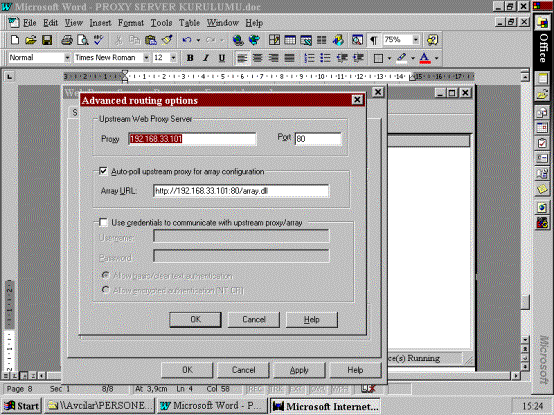554x415 pixels.
Task: Open the font size dropdown showing 12
Action: point(173,58)
